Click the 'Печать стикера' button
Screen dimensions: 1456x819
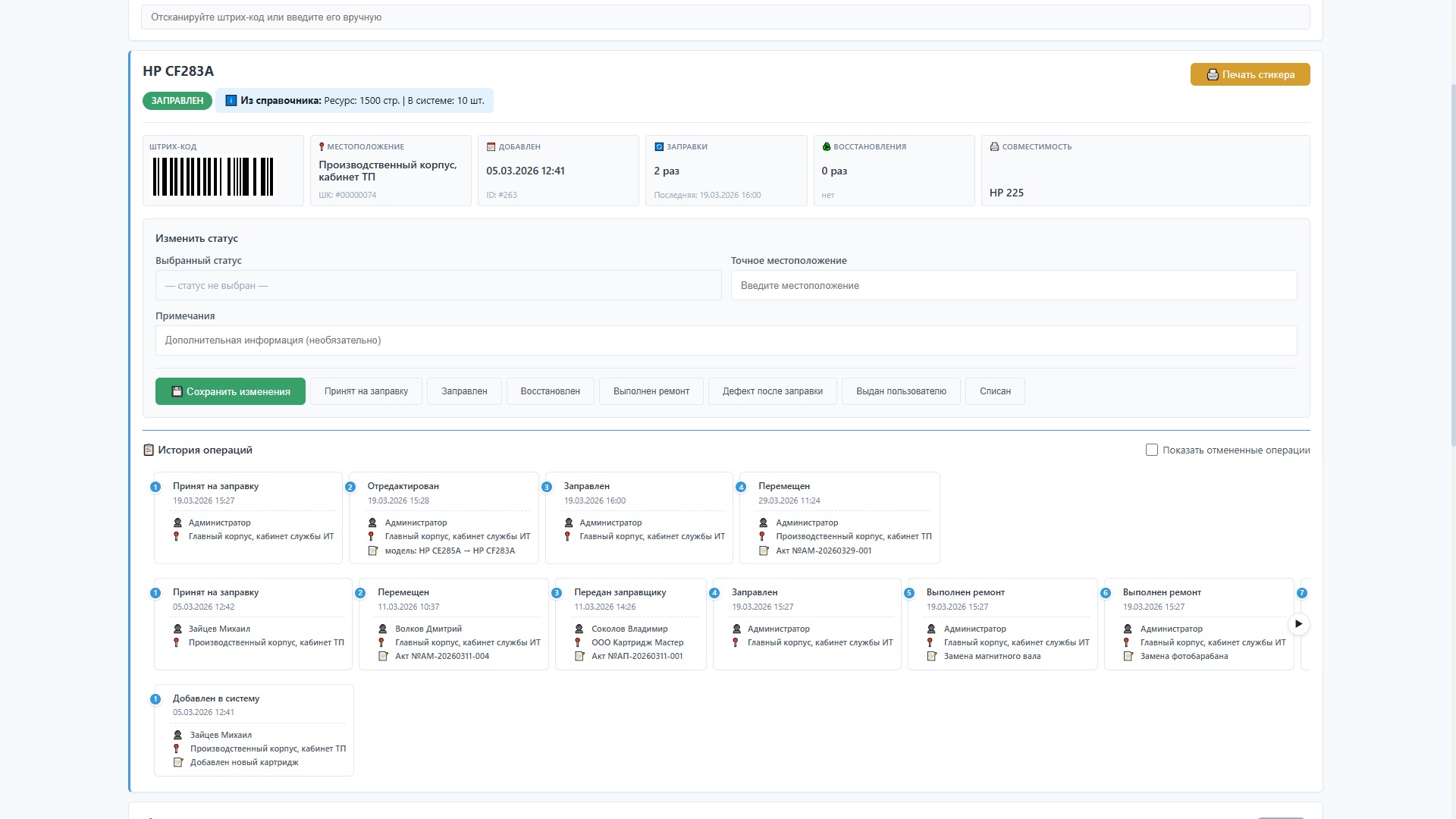coord(1250,74)
